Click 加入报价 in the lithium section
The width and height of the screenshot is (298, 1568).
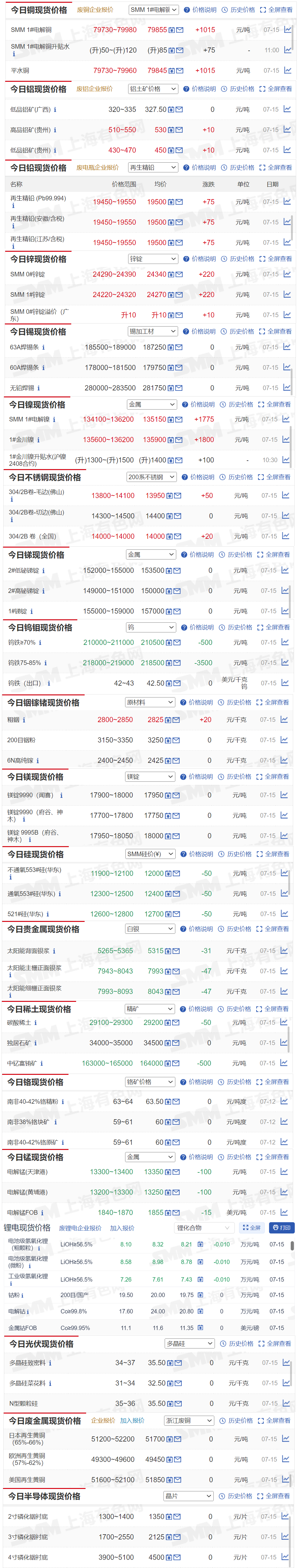click(122, 1228)
